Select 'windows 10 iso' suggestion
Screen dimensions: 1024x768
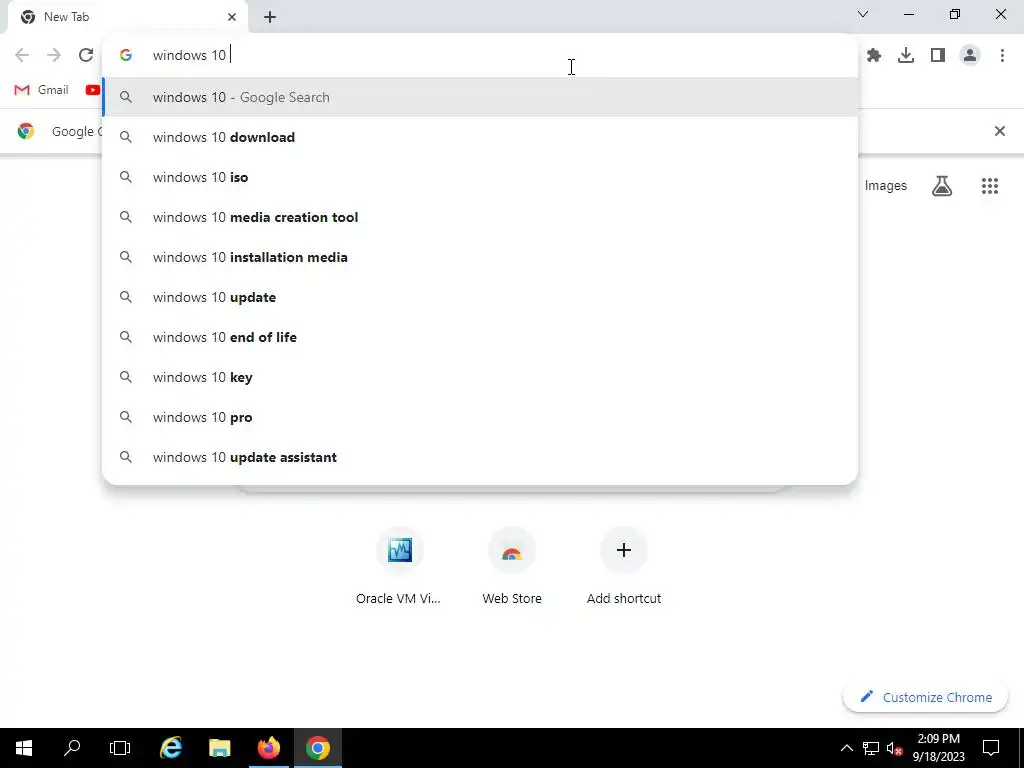click(x=480, y=177)
